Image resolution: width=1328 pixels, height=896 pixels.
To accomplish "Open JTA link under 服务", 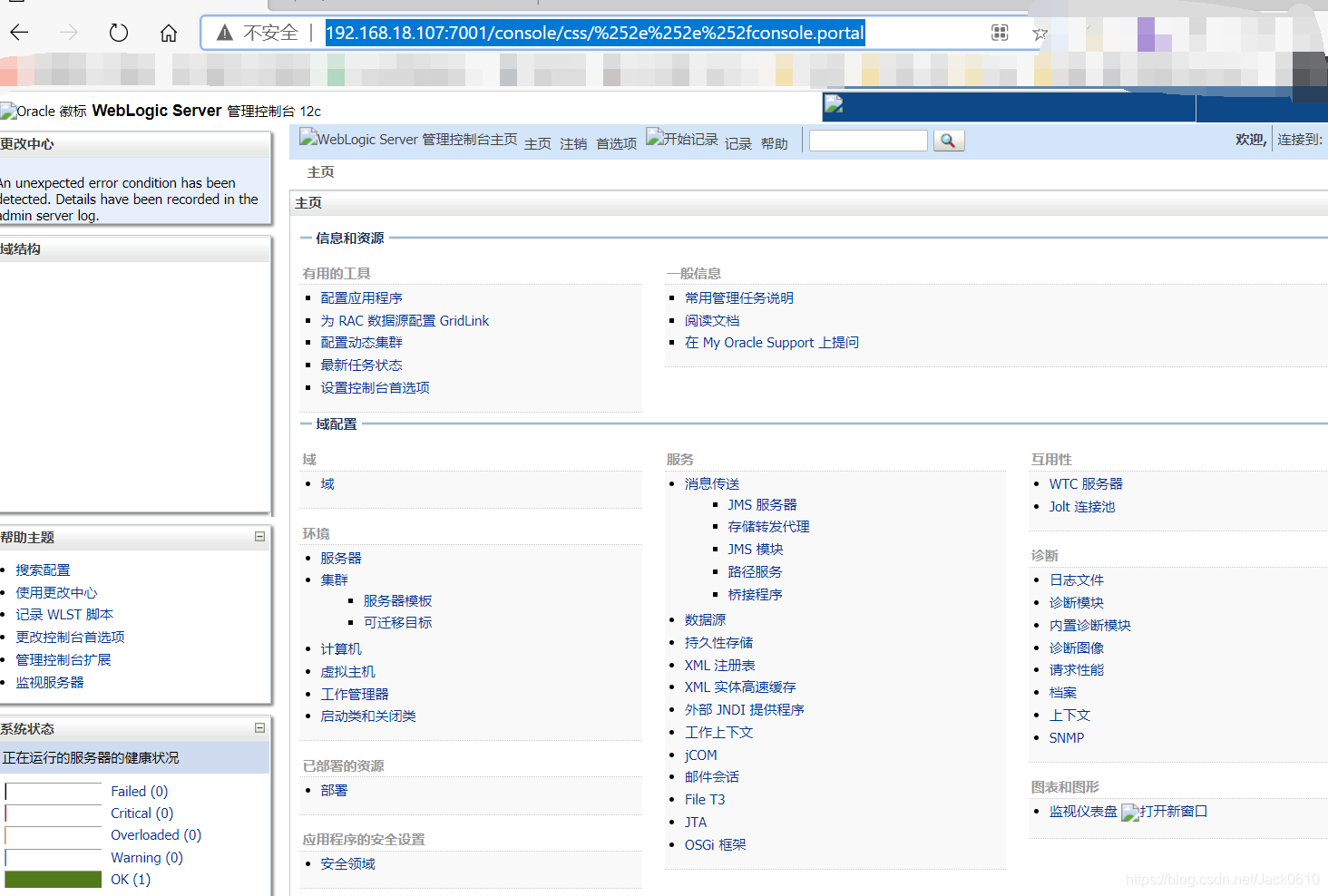I will tap(696, 822).
